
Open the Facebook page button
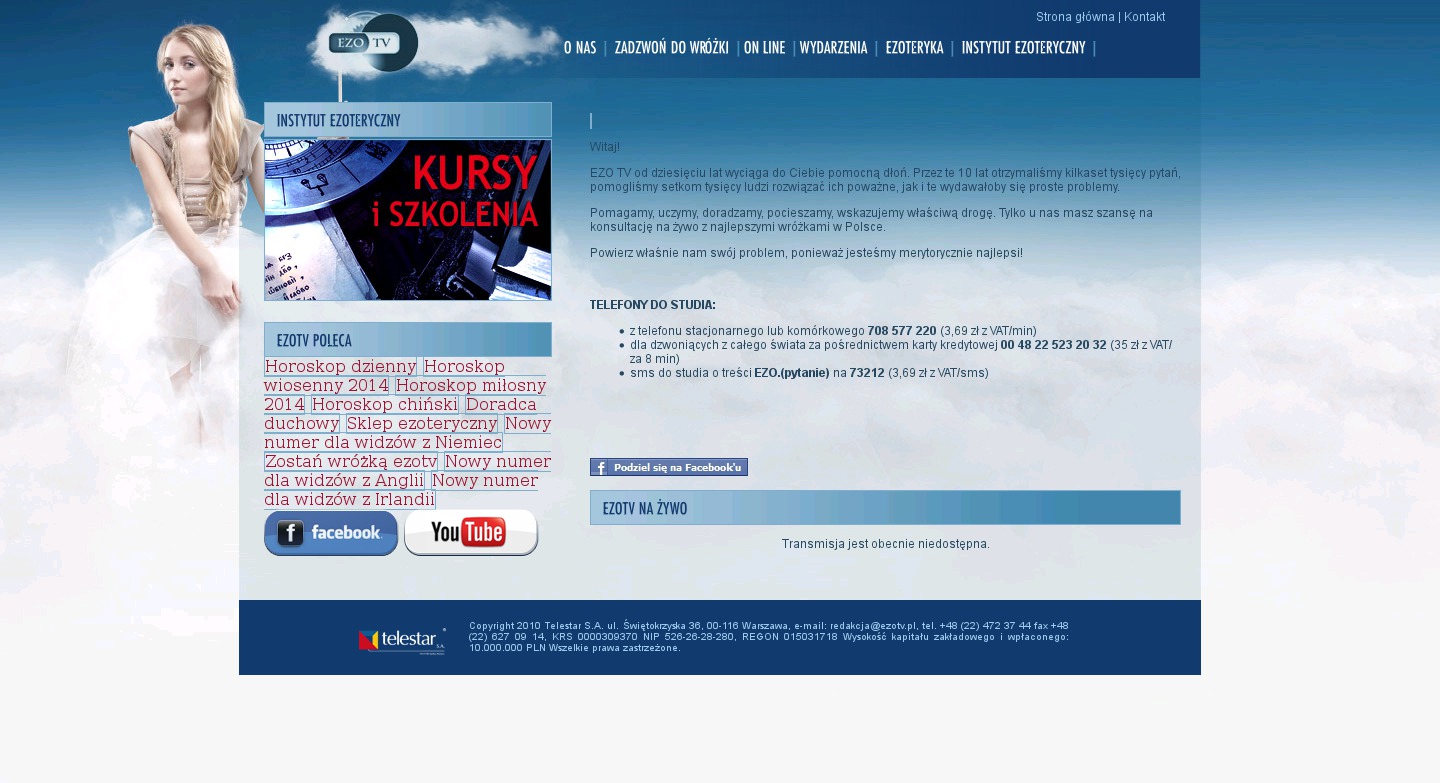pyautogui.click(x=331, y=533)
